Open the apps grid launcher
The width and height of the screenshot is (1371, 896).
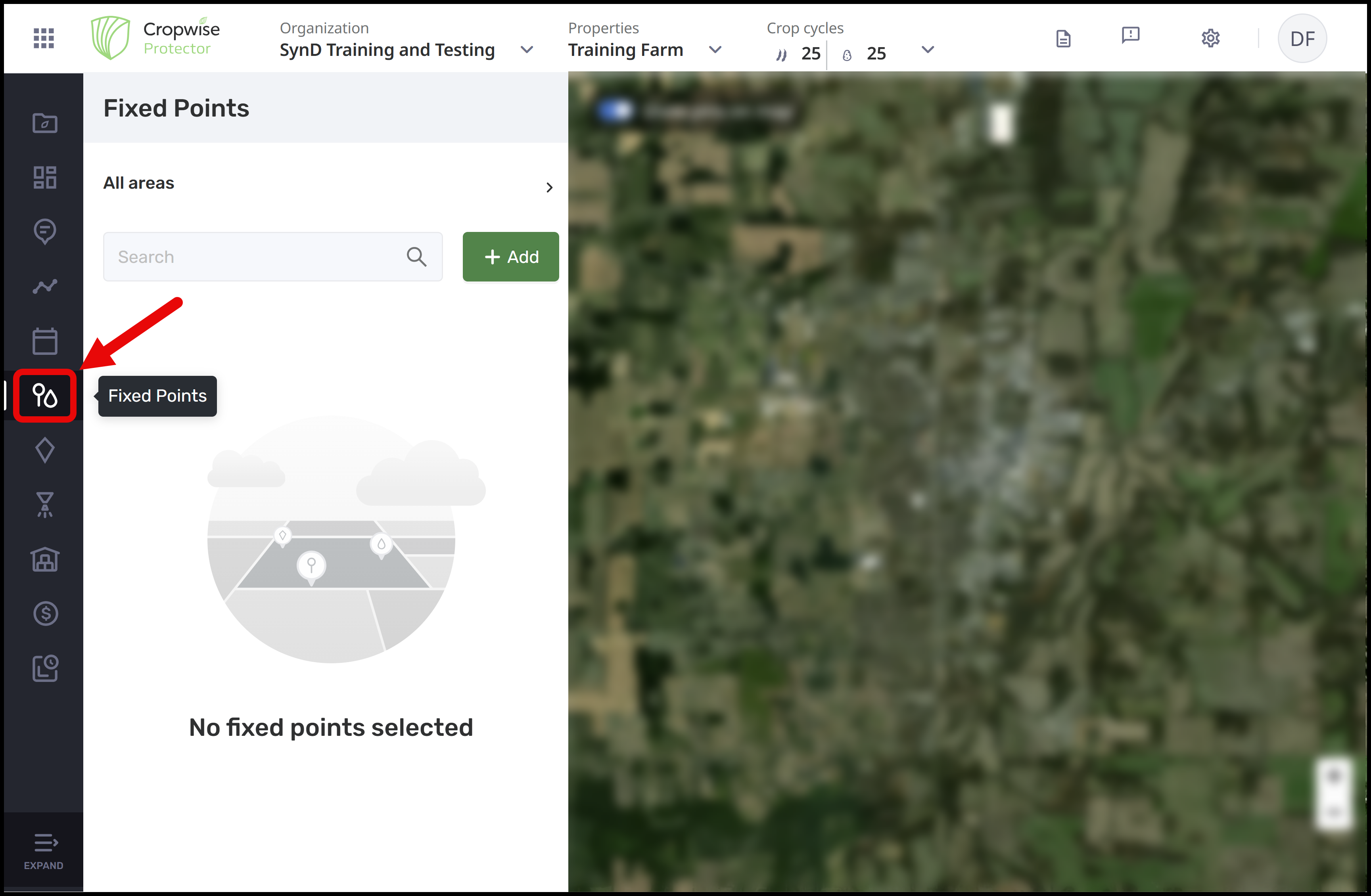coord(44,38)
